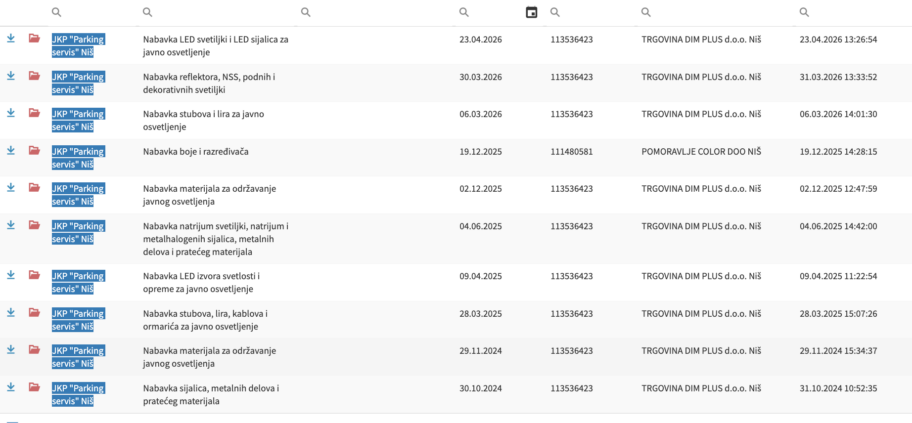Image resolution: width=912 pixels, height=423 pixels.
Task: Download the 02.12.2025 materijala za održavanje row
Action: click(10, 187)
